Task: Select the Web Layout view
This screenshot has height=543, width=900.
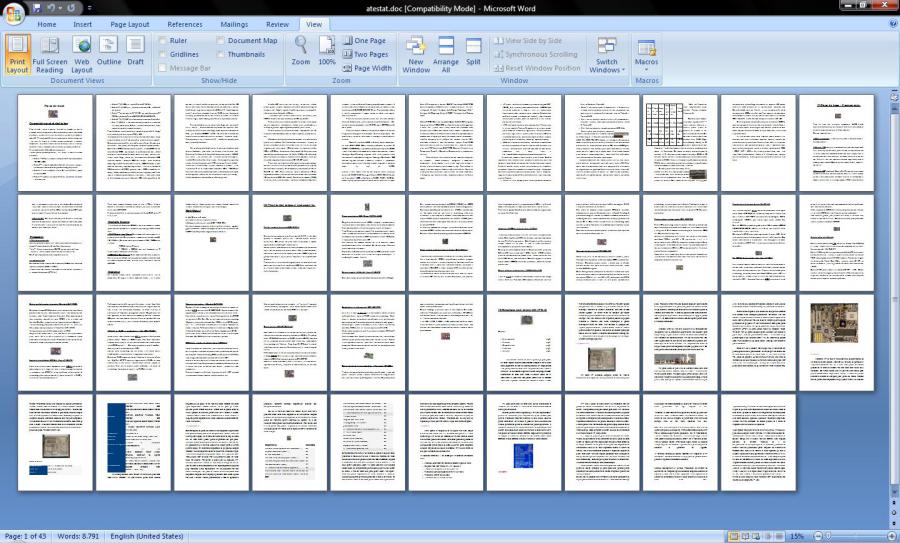Action: point(82,54)
